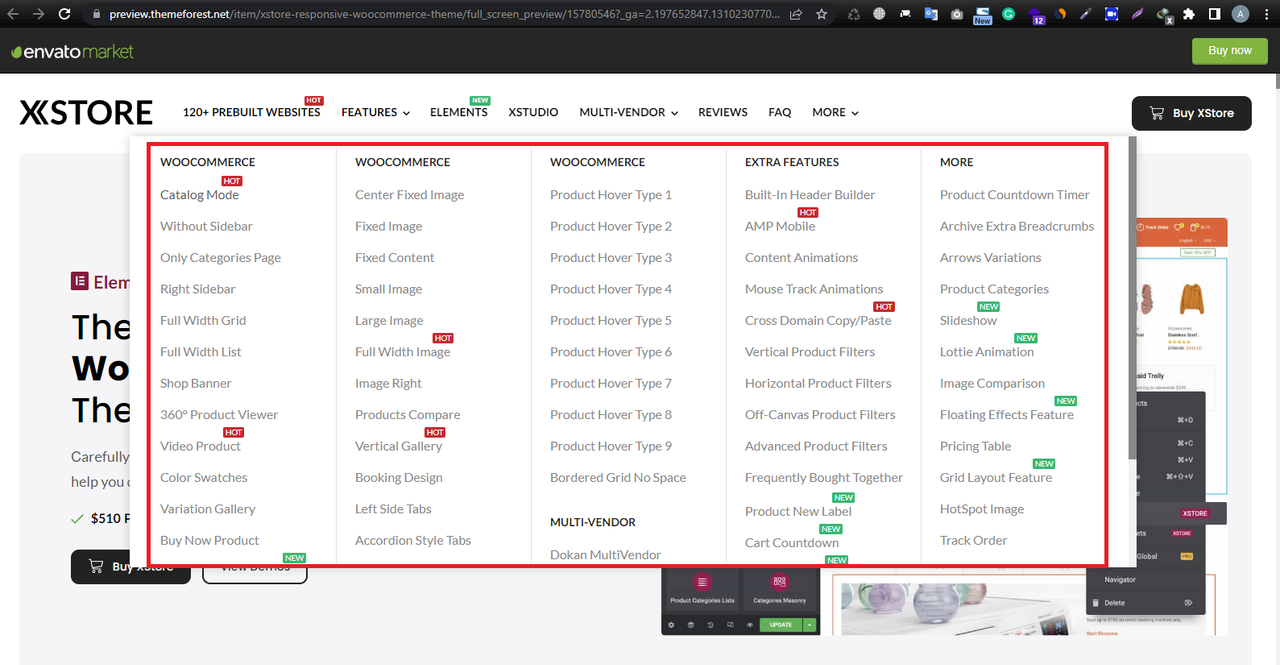Open Chrome's three-dot menu

[x=1266, y=15]
